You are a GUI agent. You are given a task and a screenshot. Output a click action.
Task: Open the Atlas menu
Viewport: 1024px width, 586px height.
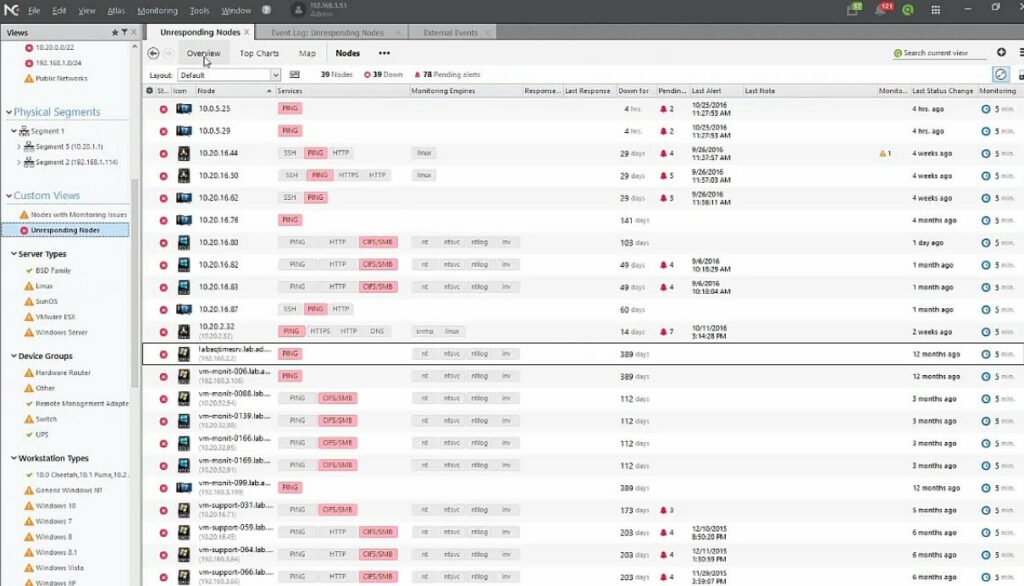(x=116, y=10)
